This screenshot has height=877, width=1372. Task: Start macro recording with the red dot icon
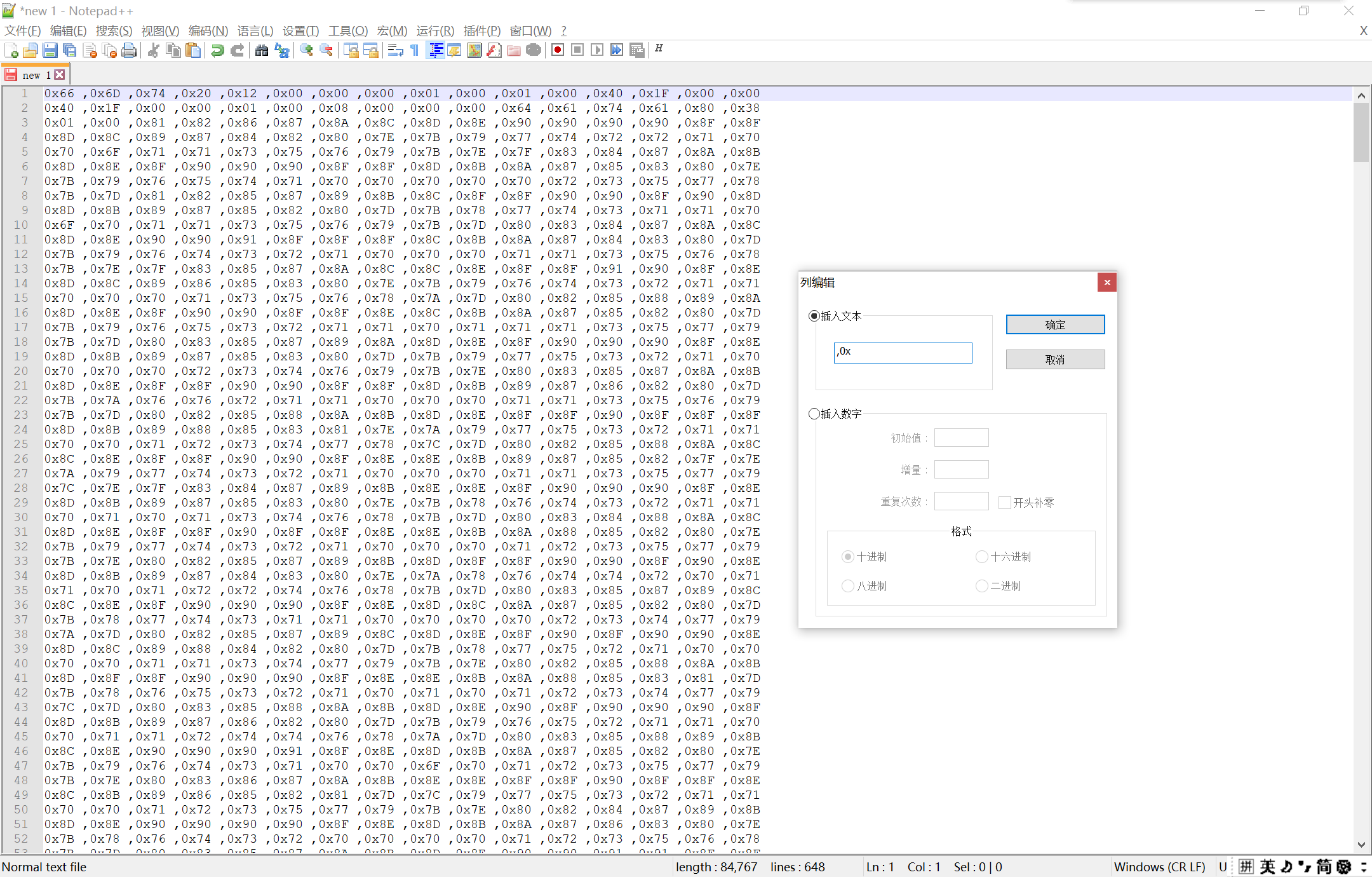pos(558,50)
